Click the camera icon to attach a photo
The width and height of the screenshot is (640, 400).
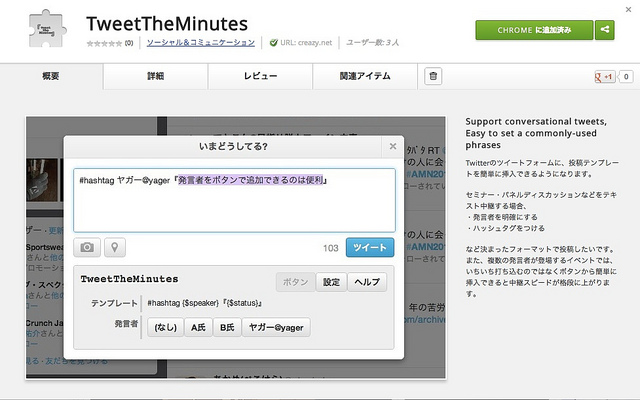[87, 247]
